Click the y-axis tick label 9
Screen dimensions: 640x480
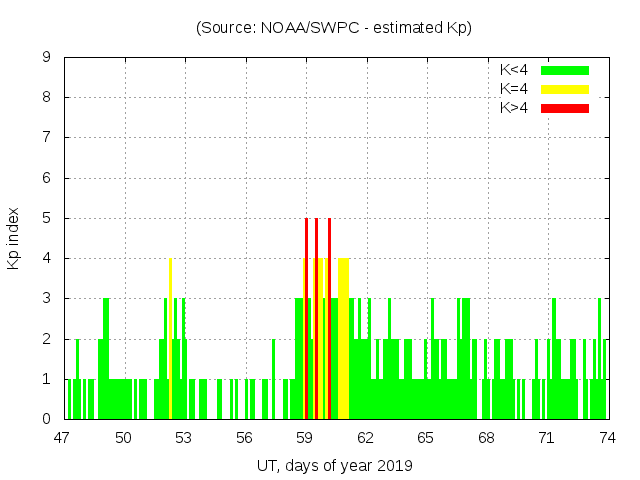[x=47, y=58]
